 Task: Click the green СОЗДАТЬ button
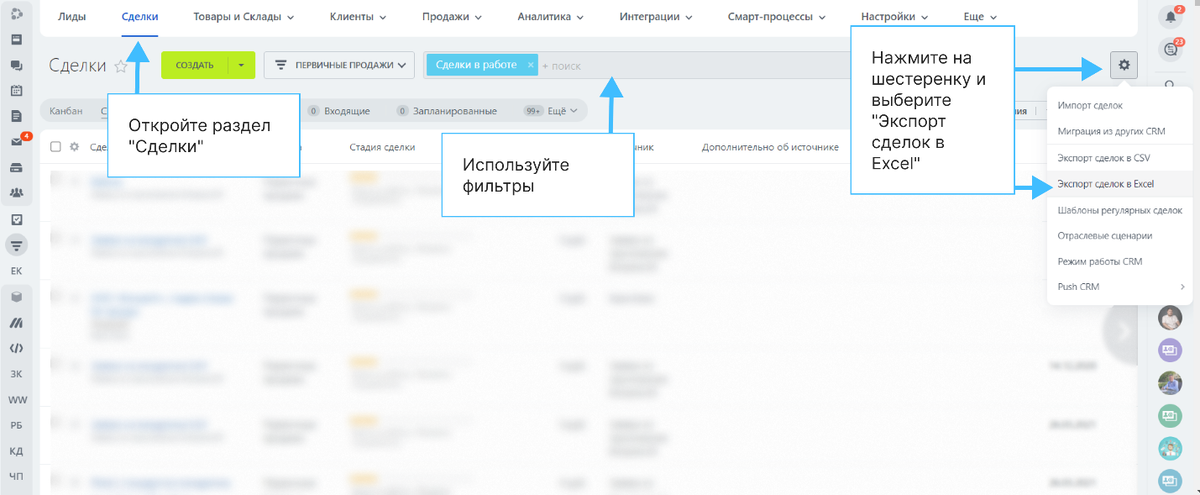pyautogui.click(x=195, y=65)
